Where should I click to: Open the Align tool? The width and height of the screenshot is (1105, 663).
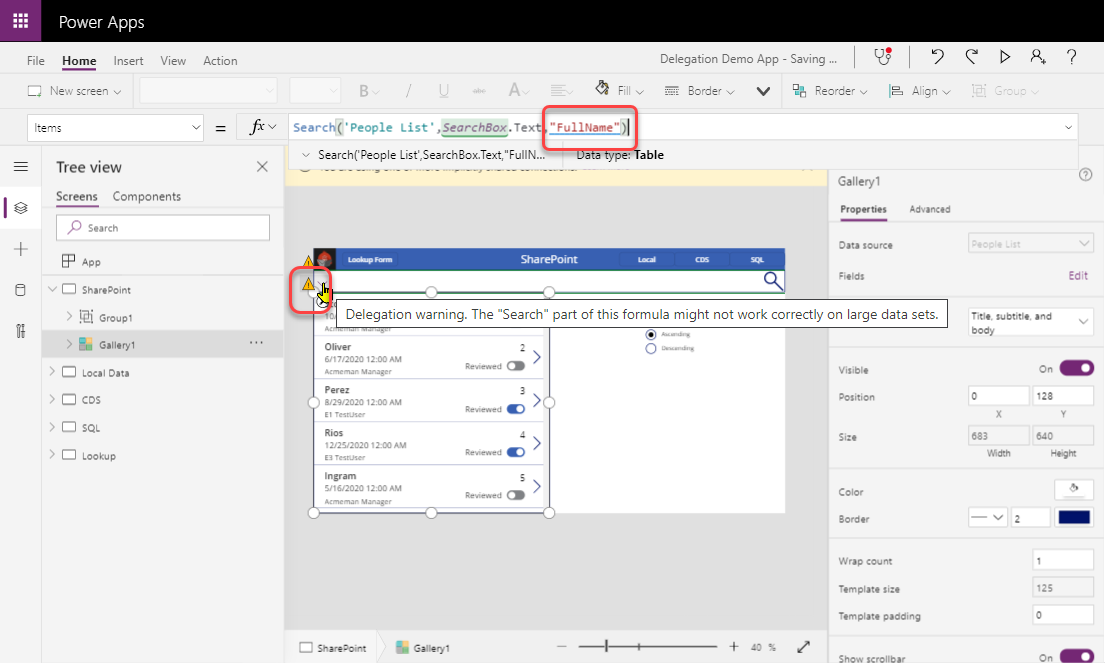pos(920,90)
